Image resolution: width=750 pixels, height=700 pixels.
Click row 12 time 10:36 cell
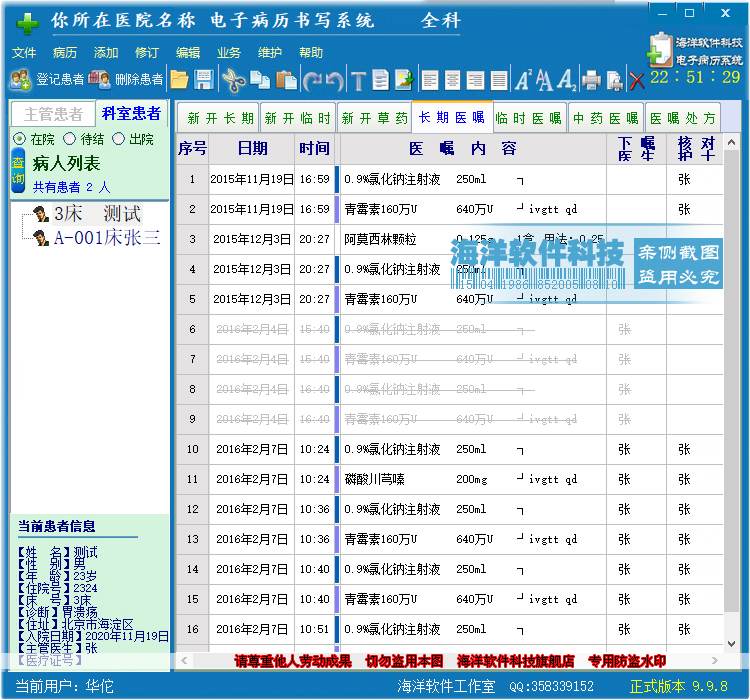314,509
